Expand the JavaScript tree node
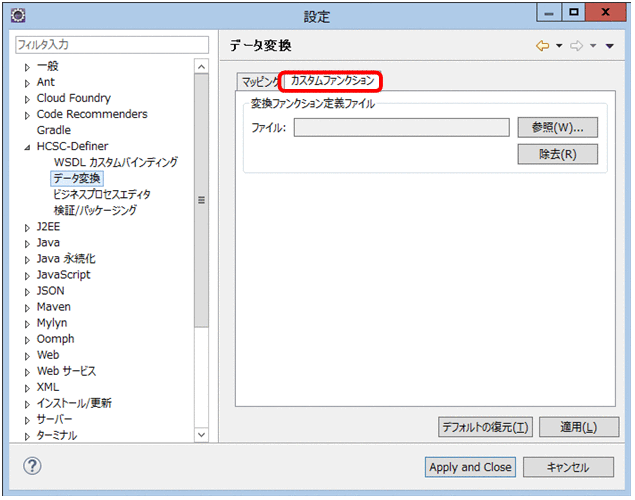The height and width of the screenshot is (500, 635). coord(27,276)
